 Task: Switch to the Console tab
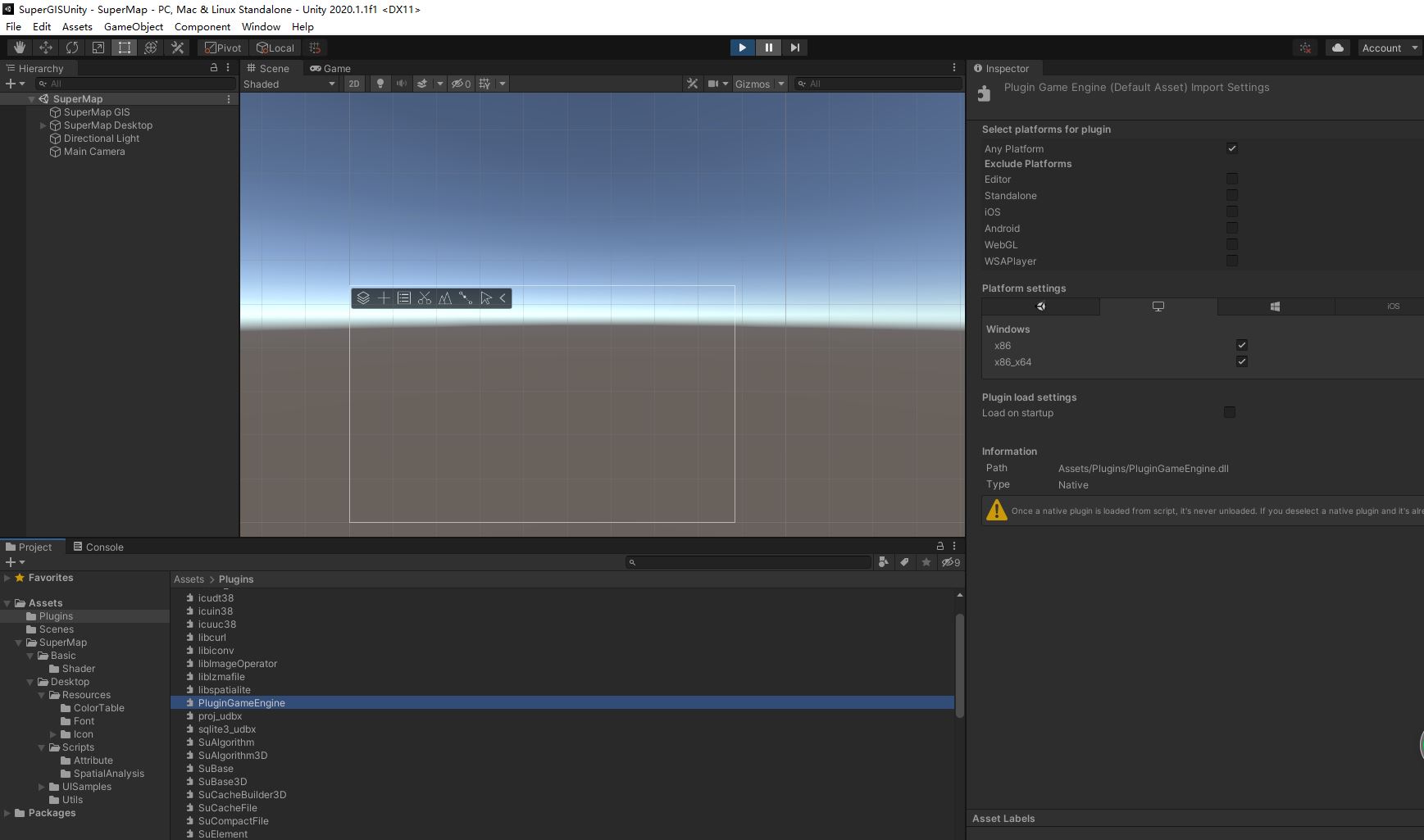pos(98,547)
